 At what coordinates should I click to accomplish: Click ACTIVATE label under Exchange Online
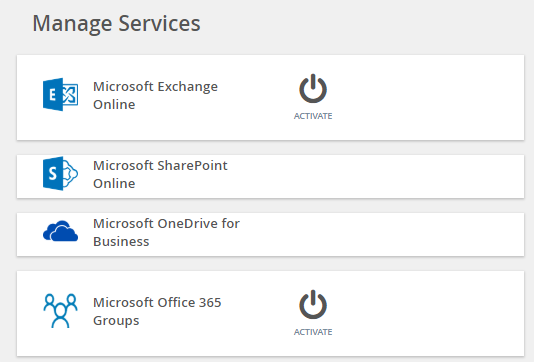[313, 116]
